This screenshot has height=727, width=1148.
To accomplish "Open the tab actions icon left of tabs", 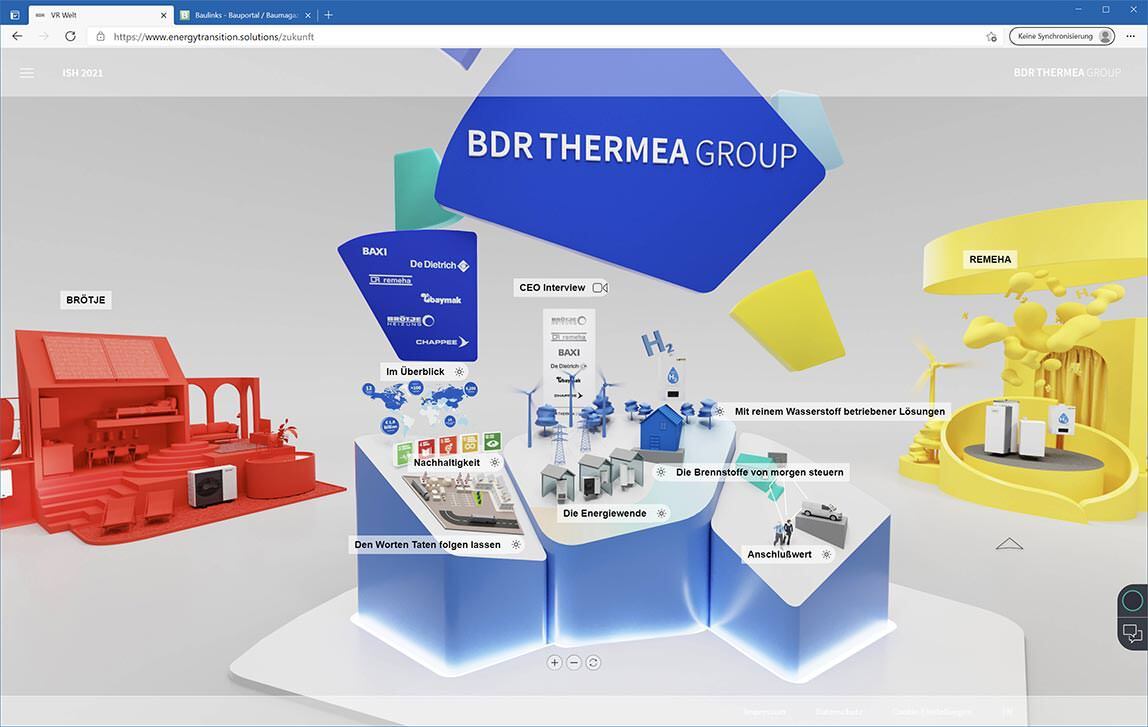I will tap(15, 15).
